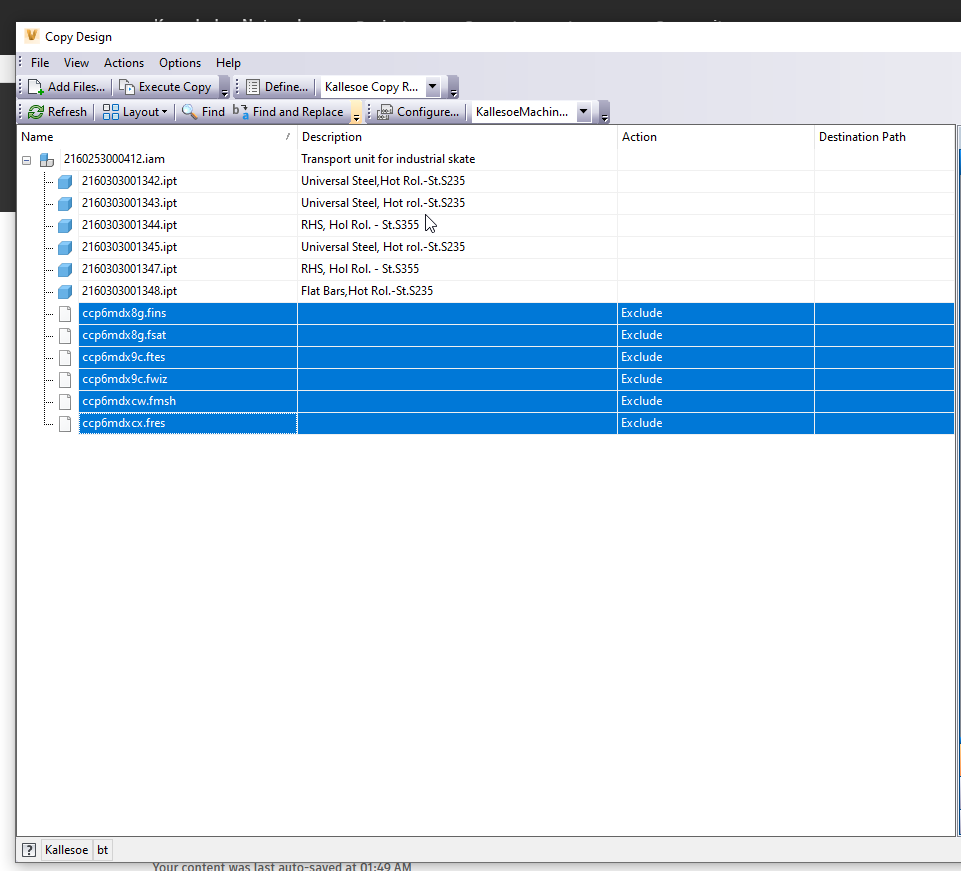
Task: Open the Options menu
Action: [179, 62]
